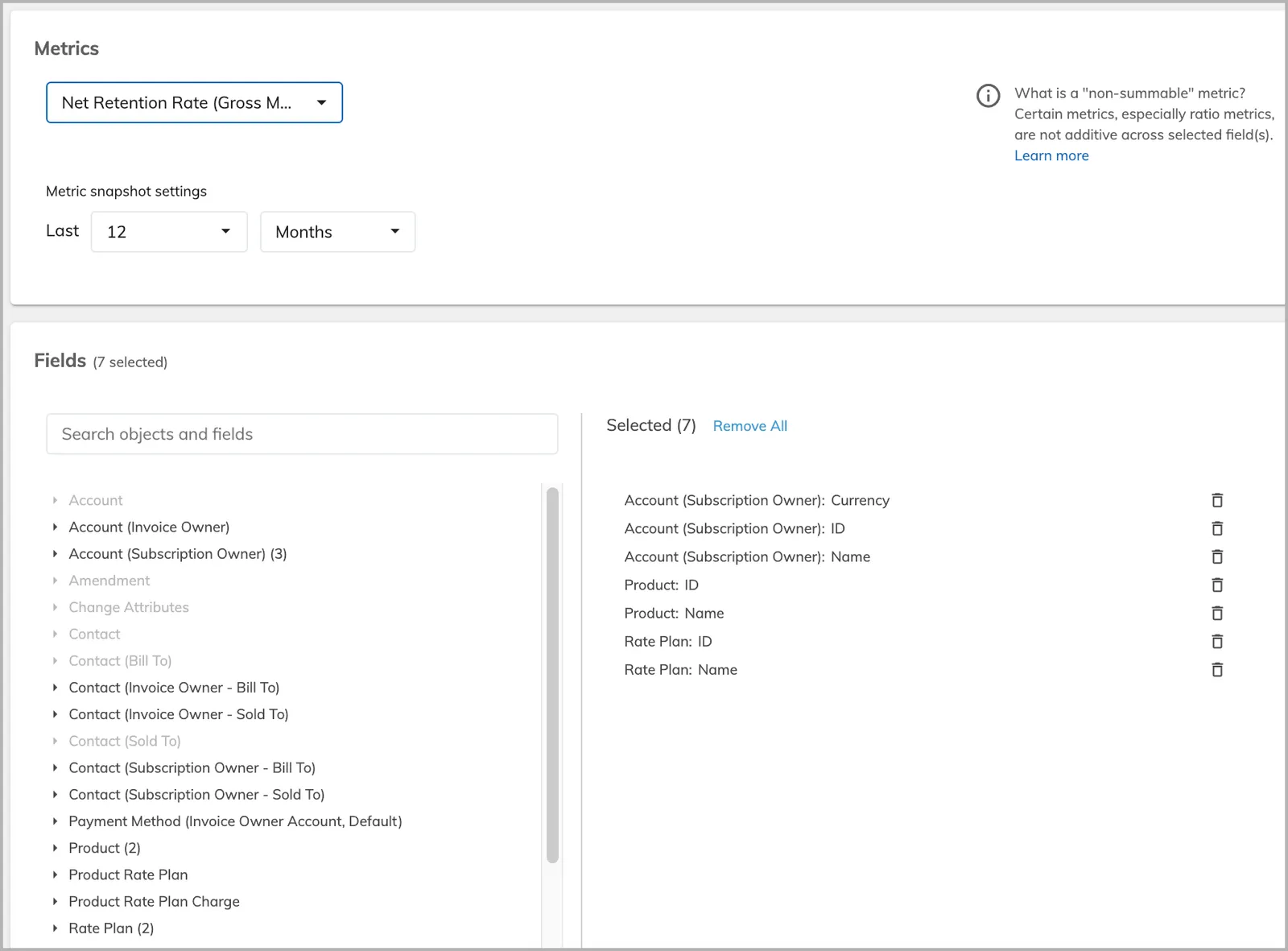Remove Rate Plan: Name using trash icon
Image resolution: width=1288 pixels, height=951 pixels.
[1217, 669]
